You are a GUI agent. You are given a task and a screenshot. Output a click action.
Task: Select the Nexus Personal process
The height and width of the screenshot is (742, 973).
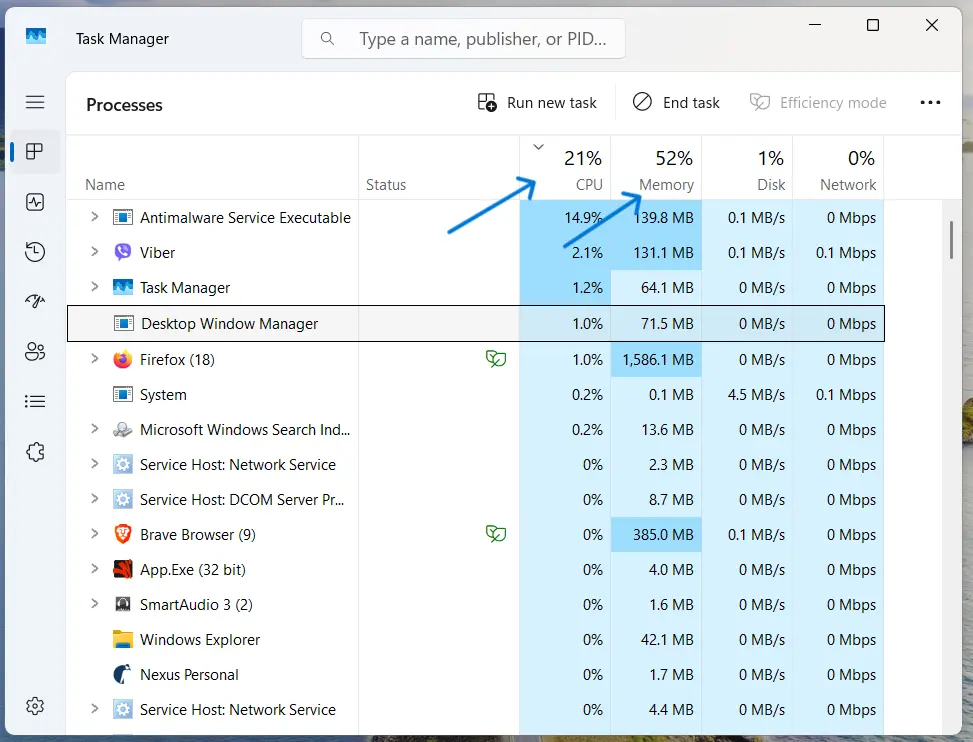pyautogui.click(x=189, y=674)
